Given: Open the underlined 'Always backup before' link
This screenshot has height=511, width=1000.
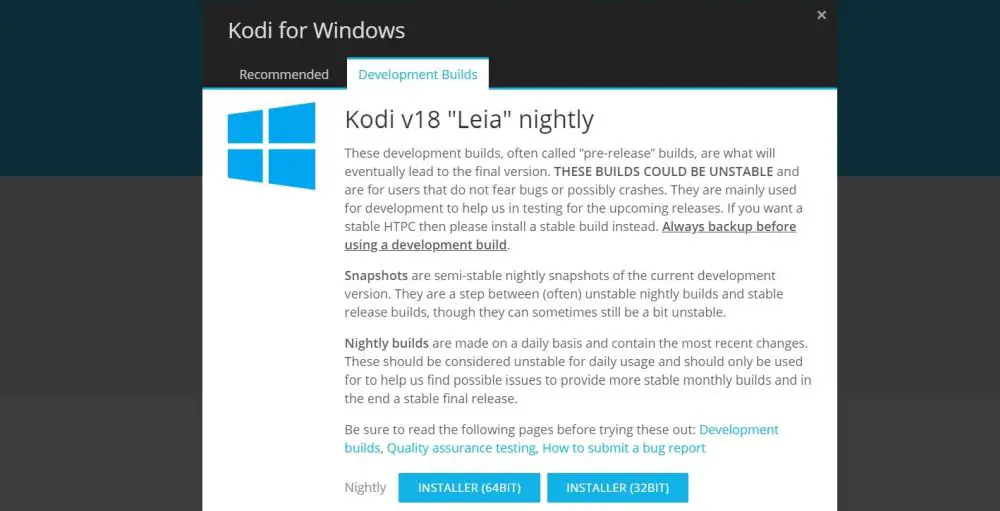Looking at the screenshot, I should click(729, 226).
